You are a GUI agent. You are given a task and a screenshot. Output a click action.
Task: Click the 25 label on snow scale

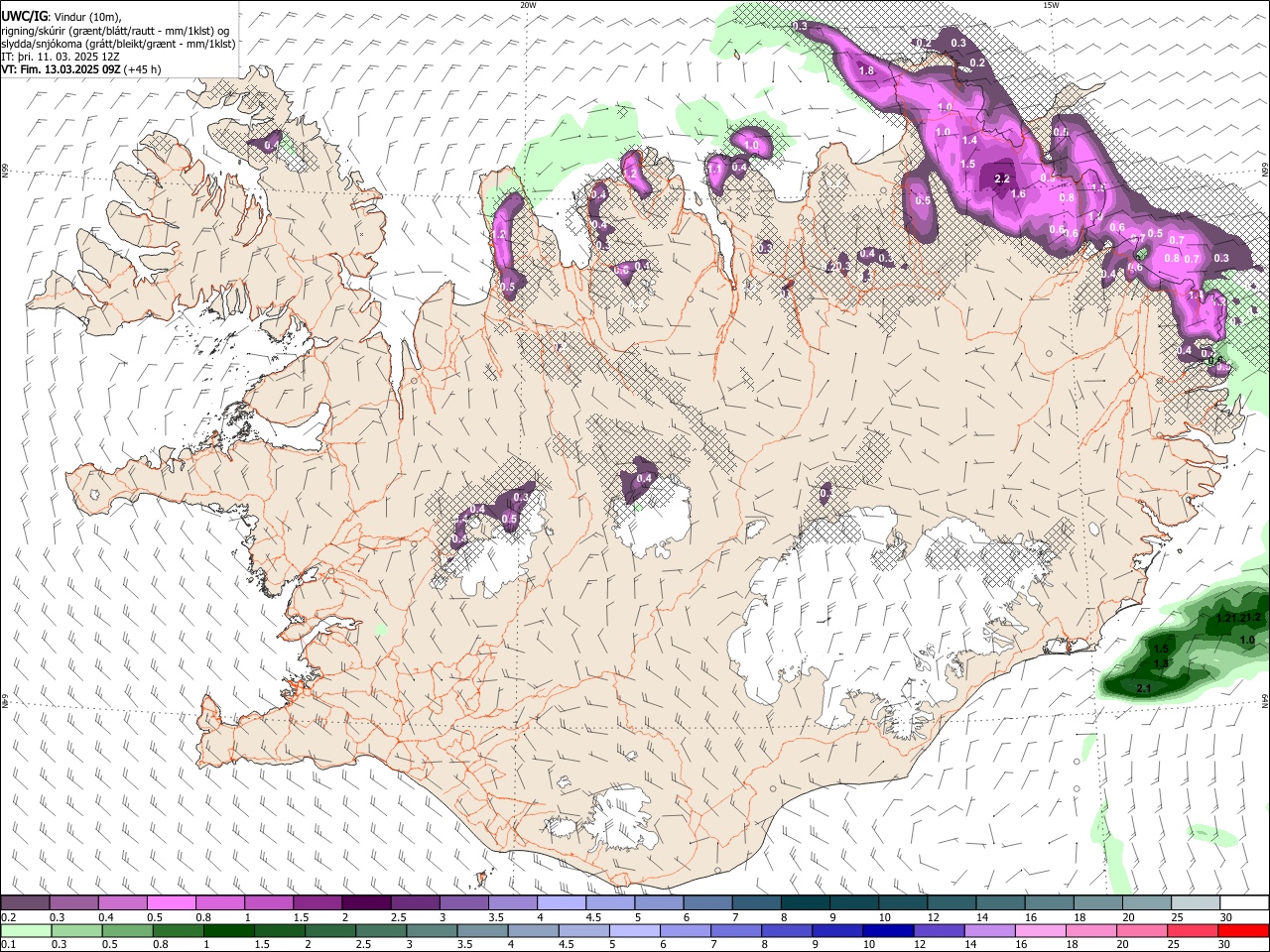click(1177, 917)
